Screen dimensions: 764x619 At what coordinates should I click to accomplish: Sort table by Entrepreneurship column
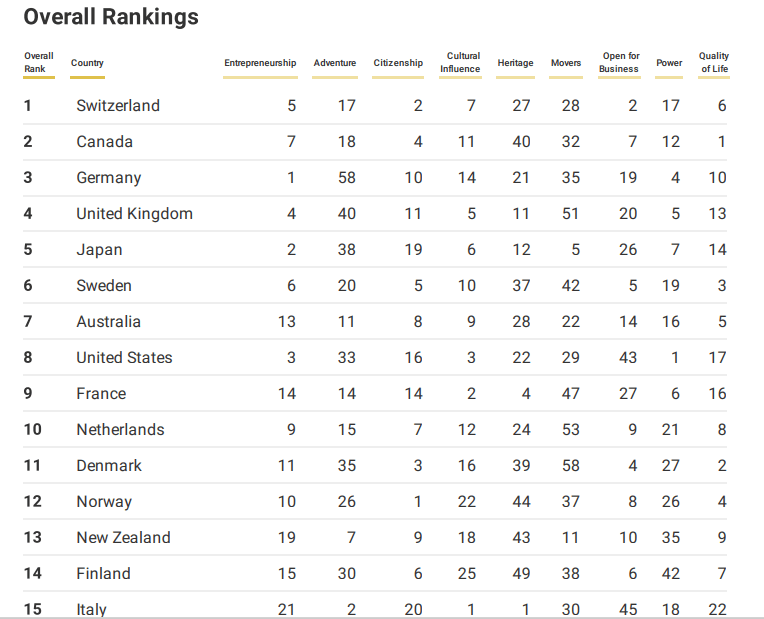point(260,63)
